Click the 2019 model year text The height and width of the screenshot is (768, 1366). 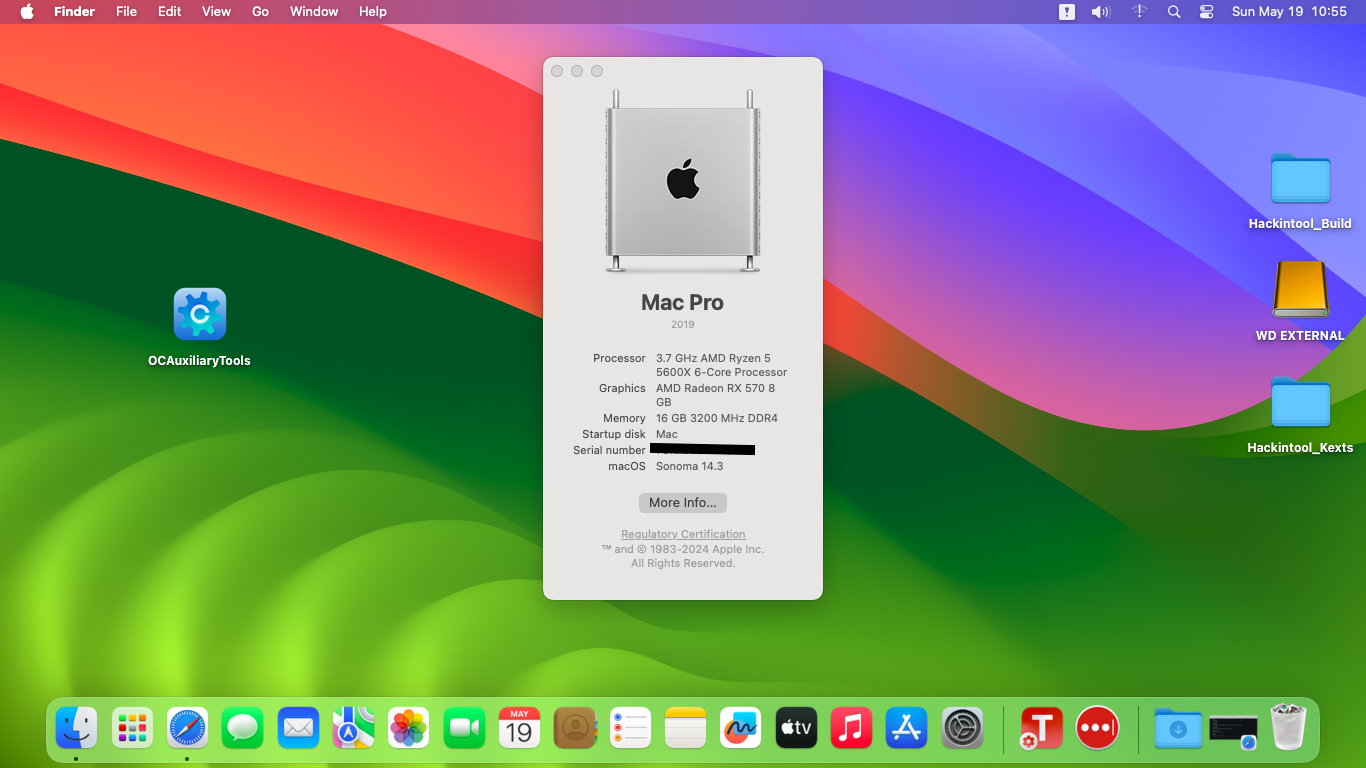[683, 324]
